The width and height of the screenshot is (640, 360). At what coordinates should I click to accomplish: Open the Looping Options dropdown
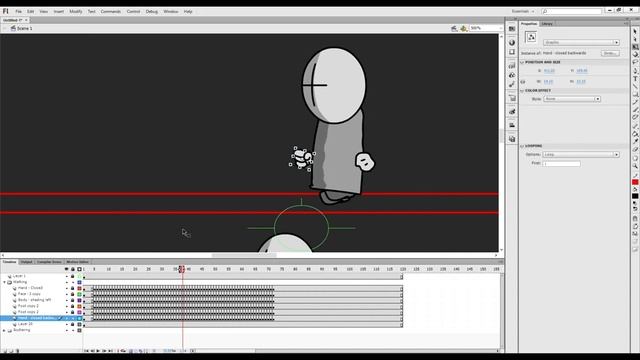(581, 155)
